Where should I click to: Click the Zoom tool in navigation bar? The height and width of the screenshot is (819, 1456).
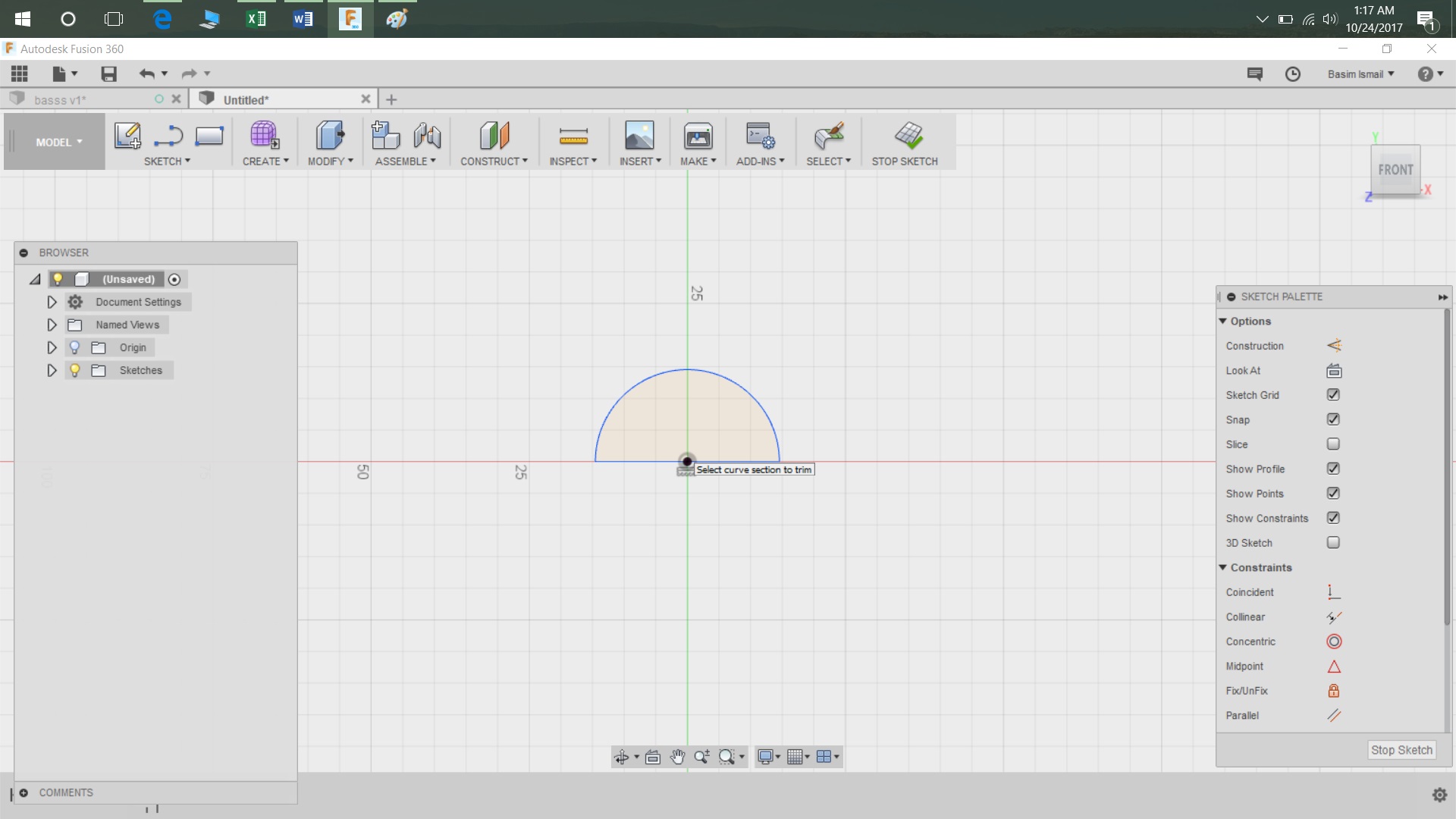[x=701, y=757]
